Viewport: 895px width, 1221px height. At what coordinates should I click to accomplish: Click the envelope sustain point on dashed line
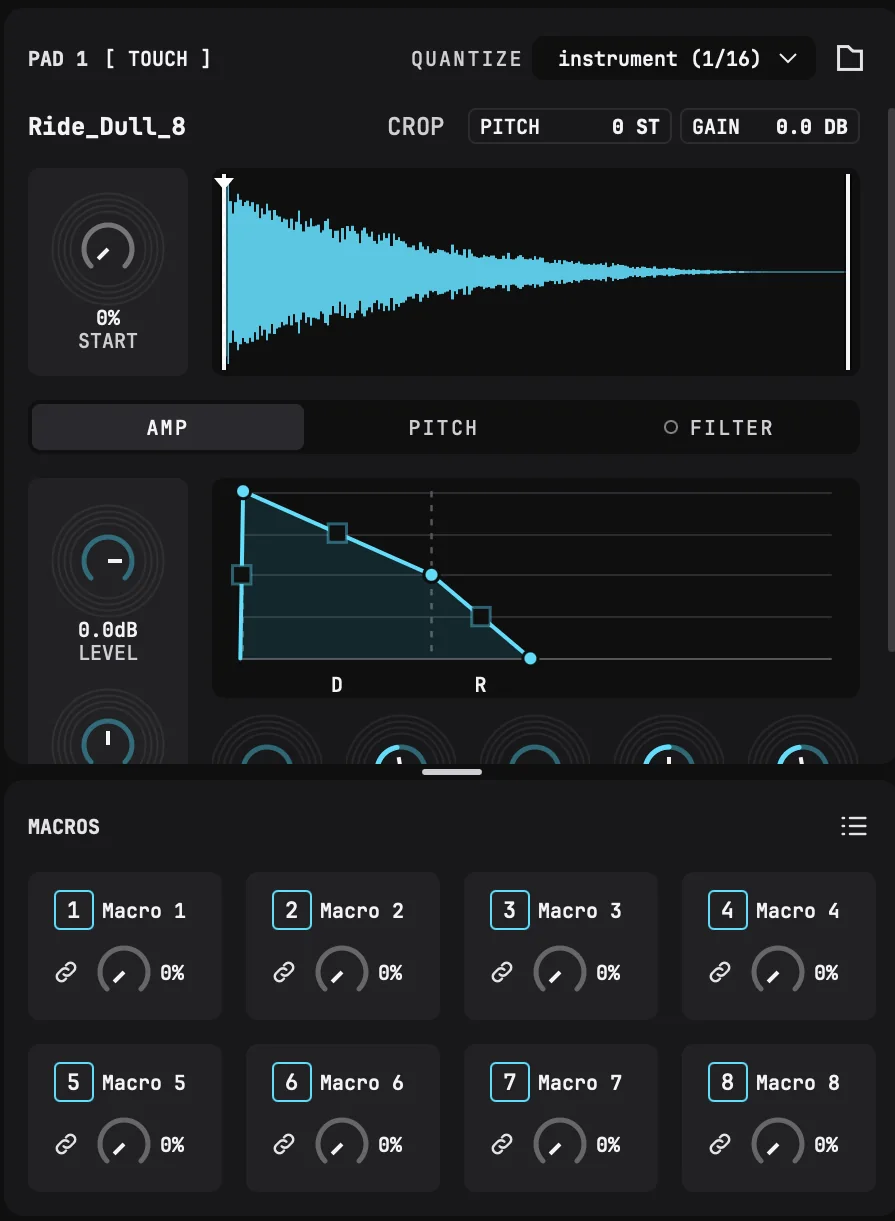431,575
